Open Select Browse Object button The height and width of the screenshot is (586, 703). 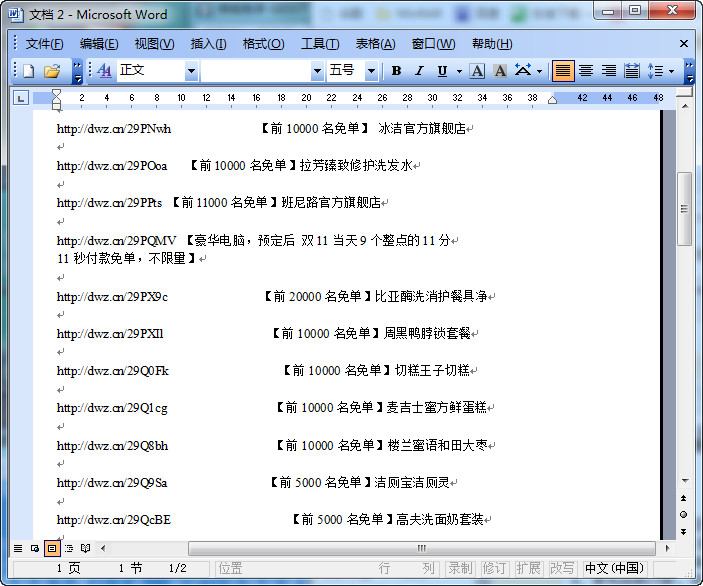684,514
